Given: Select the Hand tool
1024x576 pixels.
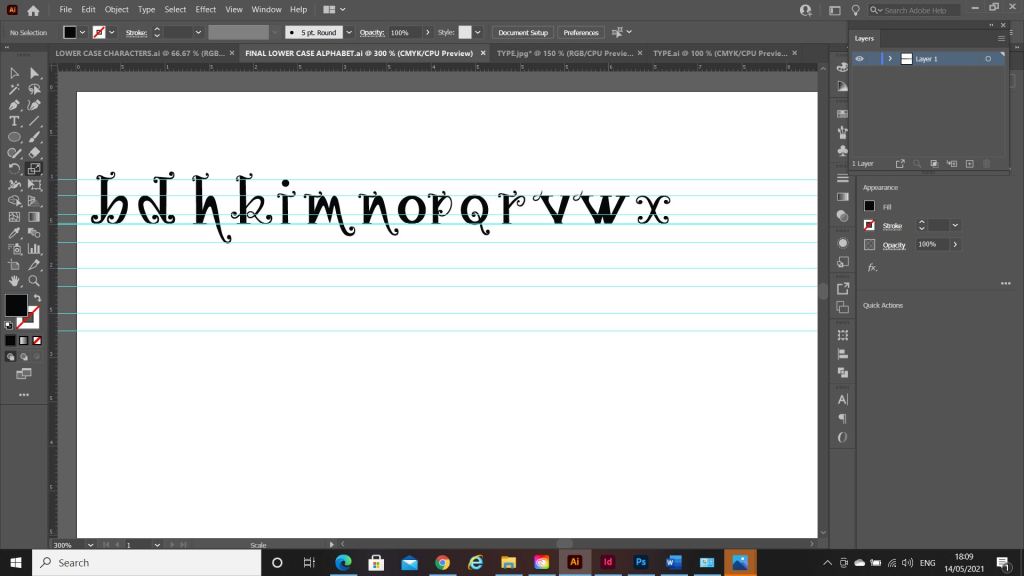Looking at the screenshot, I should click(x=14, y=281).
